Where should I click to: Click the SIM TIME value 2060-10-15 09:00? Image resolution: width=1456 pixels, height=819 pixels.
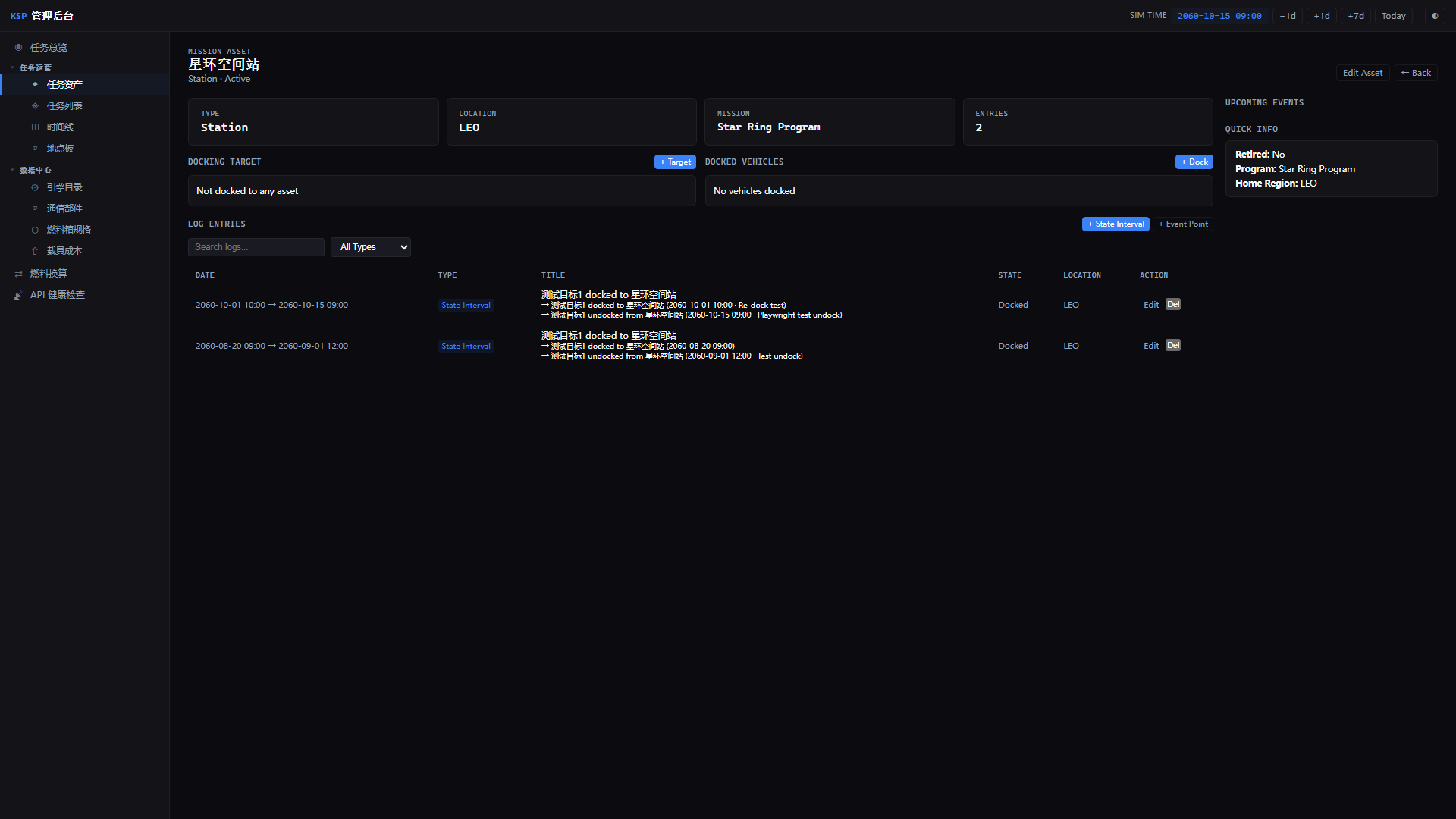tap(1219, 16)
